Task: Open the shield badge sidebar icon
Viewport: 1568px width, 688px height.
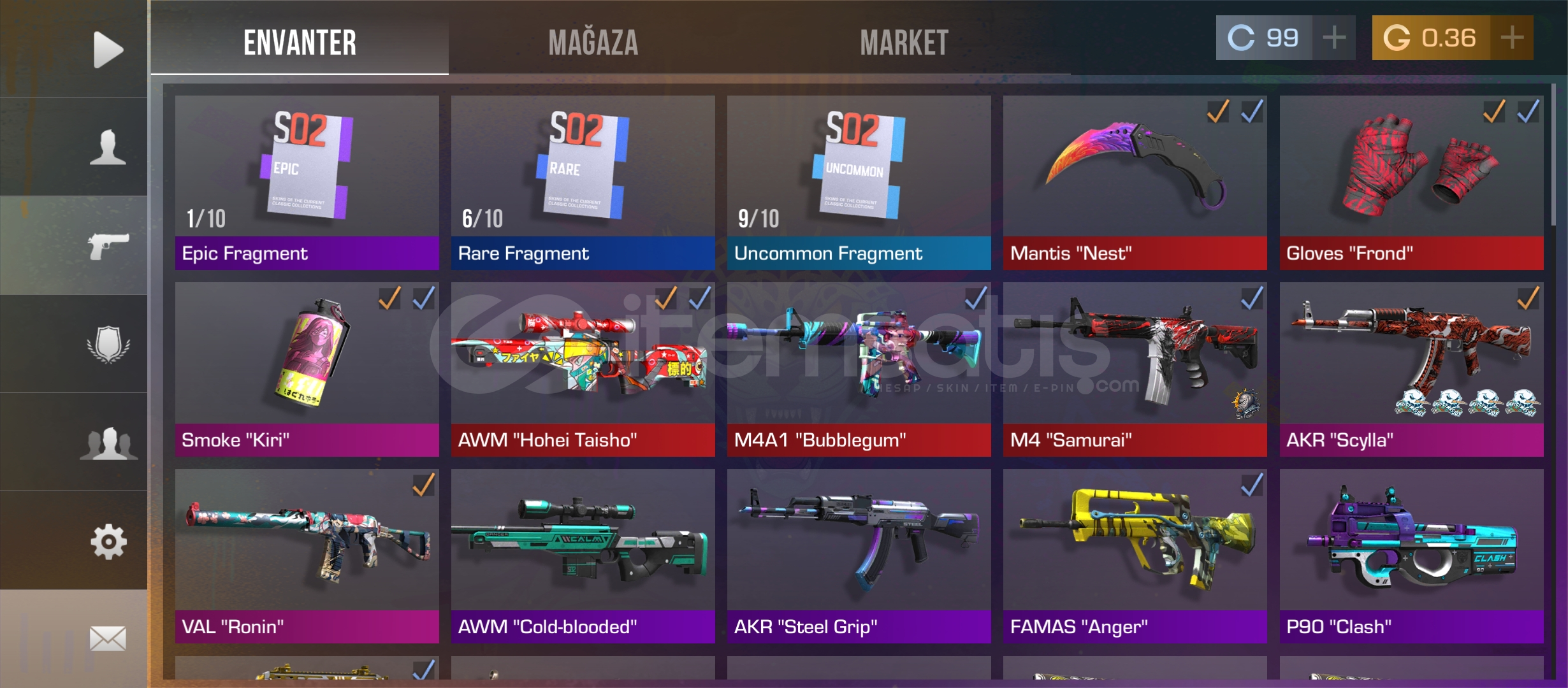Action: click(x=108, y=345)
